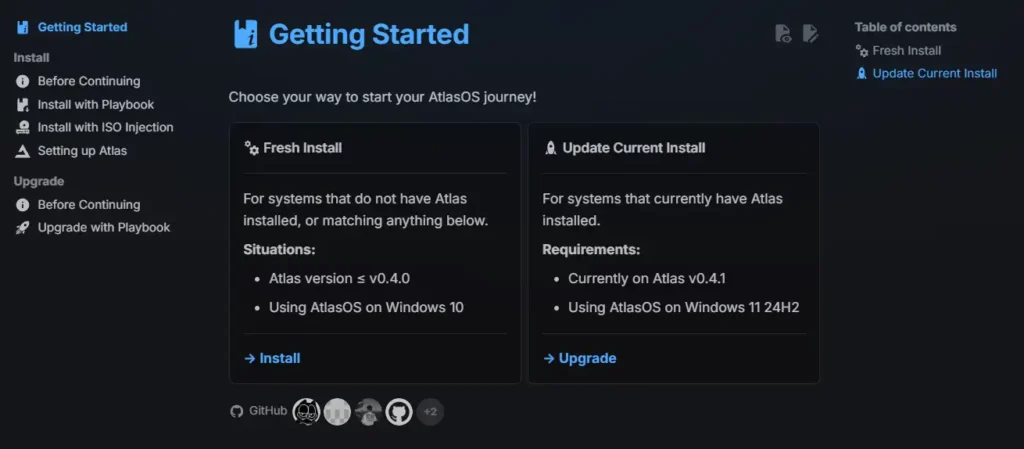Click the view source page icon
1024x449 pixels.
pyautogui.click(x=784, y=34)
